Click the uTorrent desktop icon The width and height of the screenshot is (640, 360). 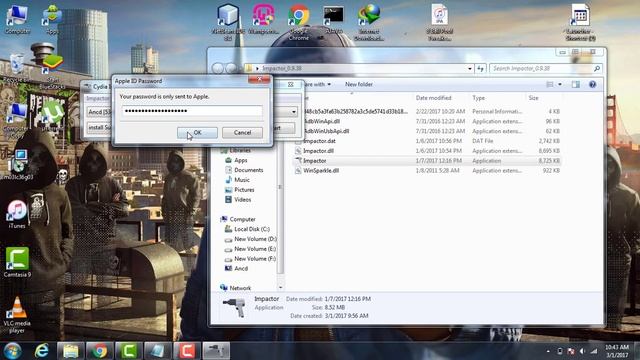(52, 115)
